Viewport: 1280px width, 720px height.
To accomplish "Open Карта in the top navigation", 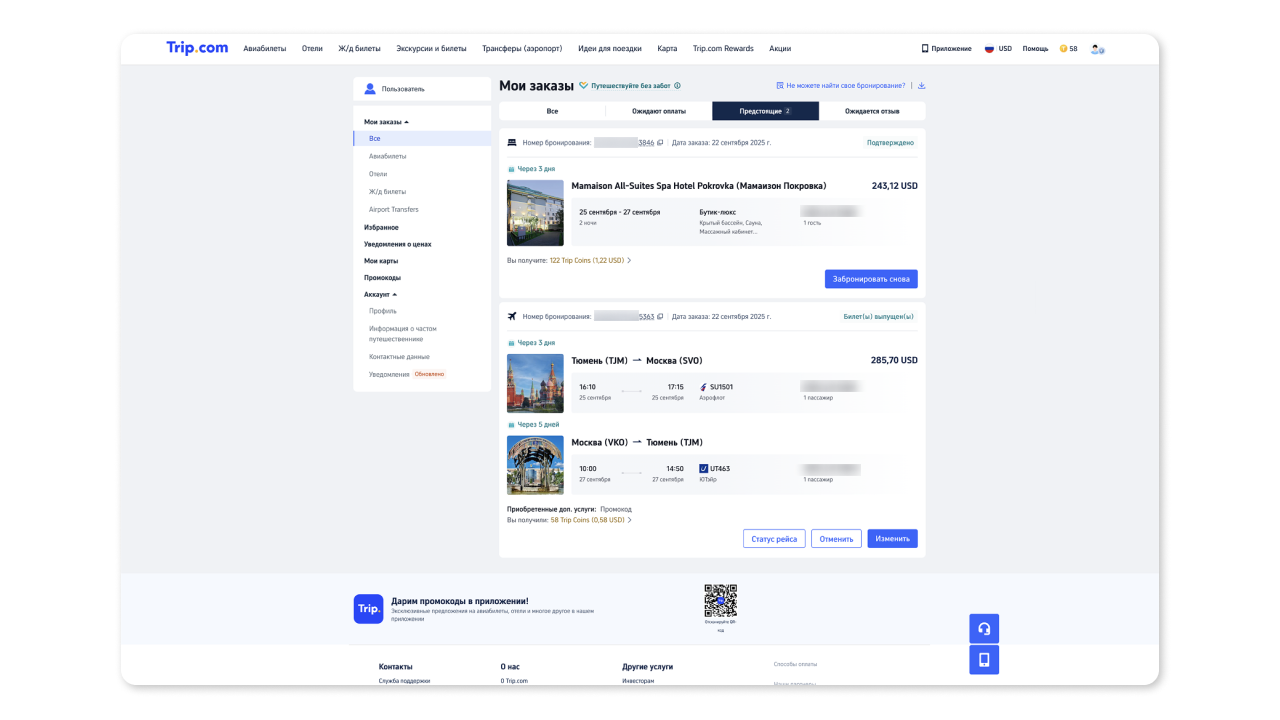I will 667,48.
